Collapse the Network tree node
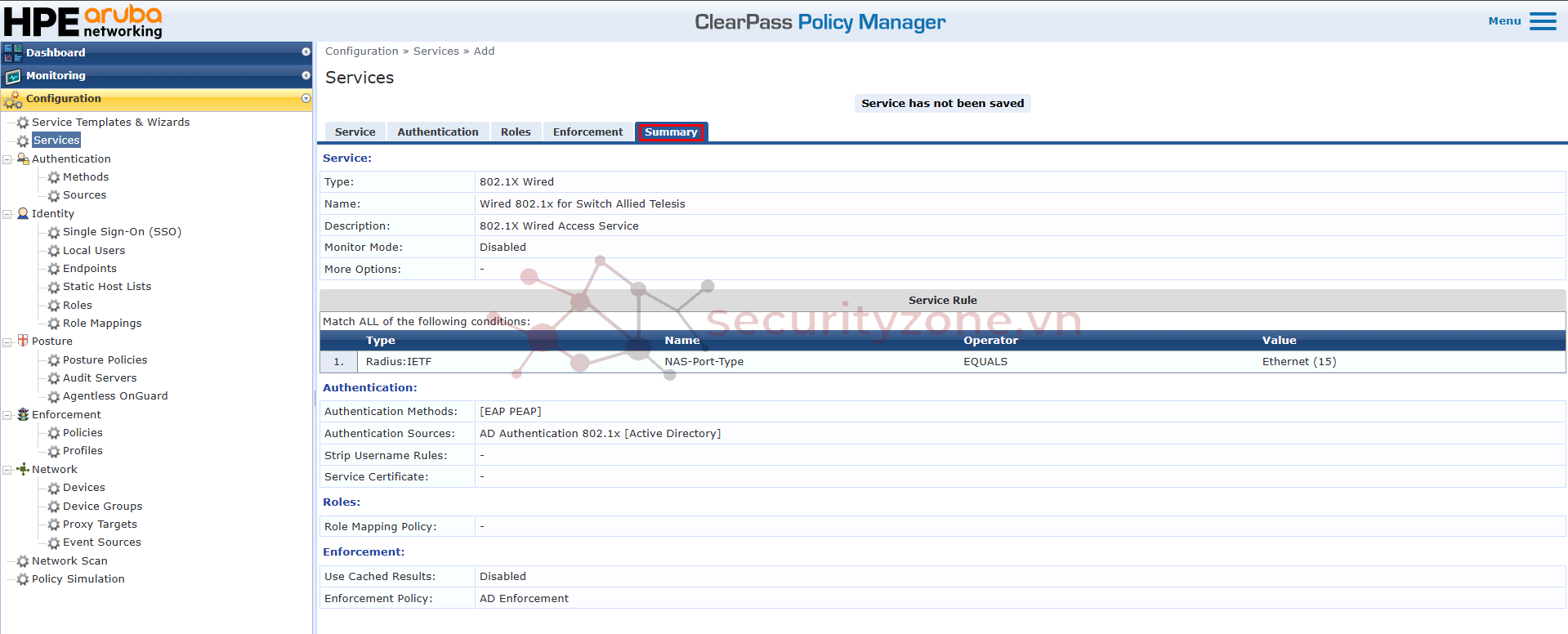This screenshot has width=1568, height=634. pos(7,470)
